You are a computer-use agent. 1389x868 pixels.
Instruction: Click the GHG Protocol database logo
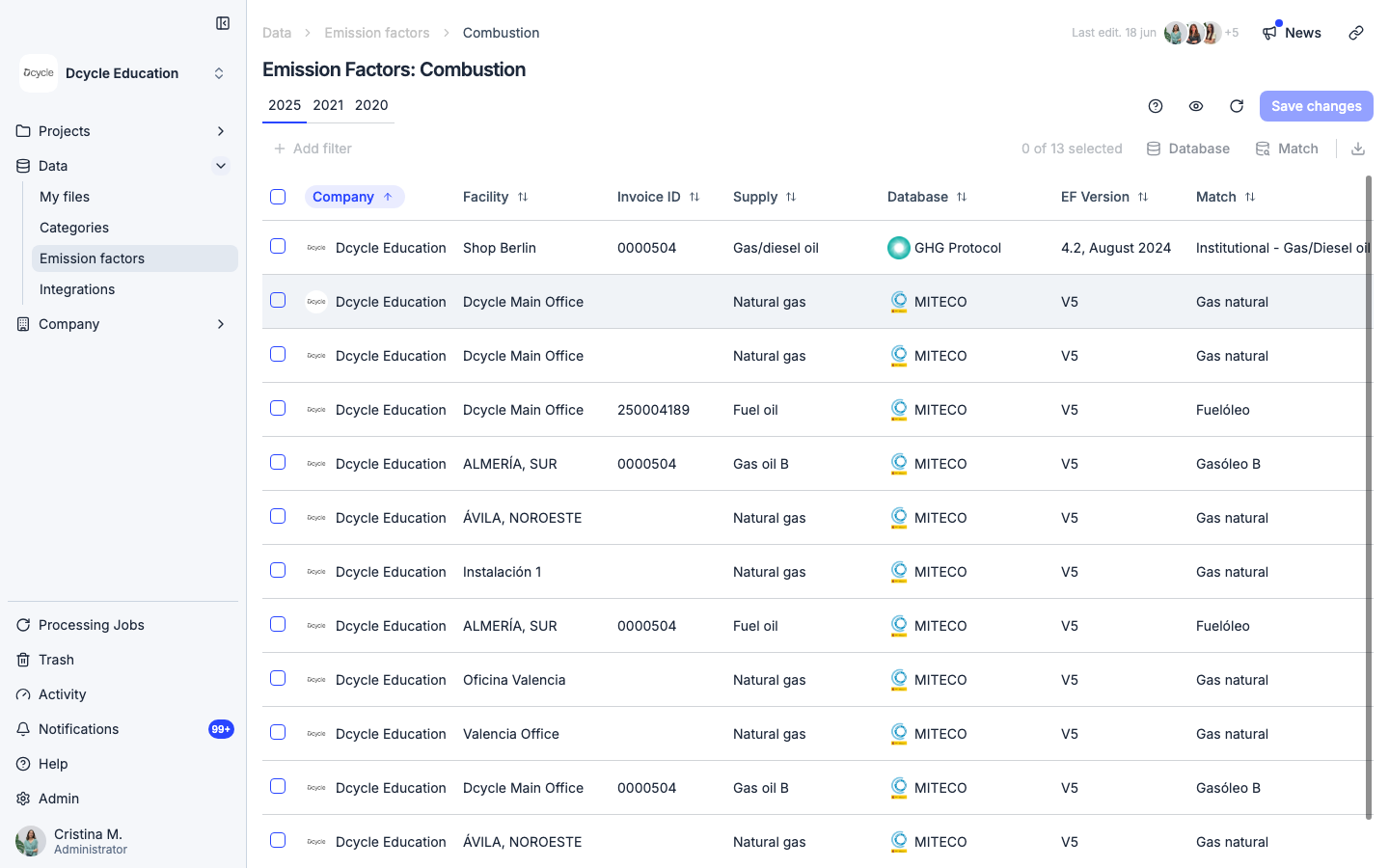click(x=899, y=248)
